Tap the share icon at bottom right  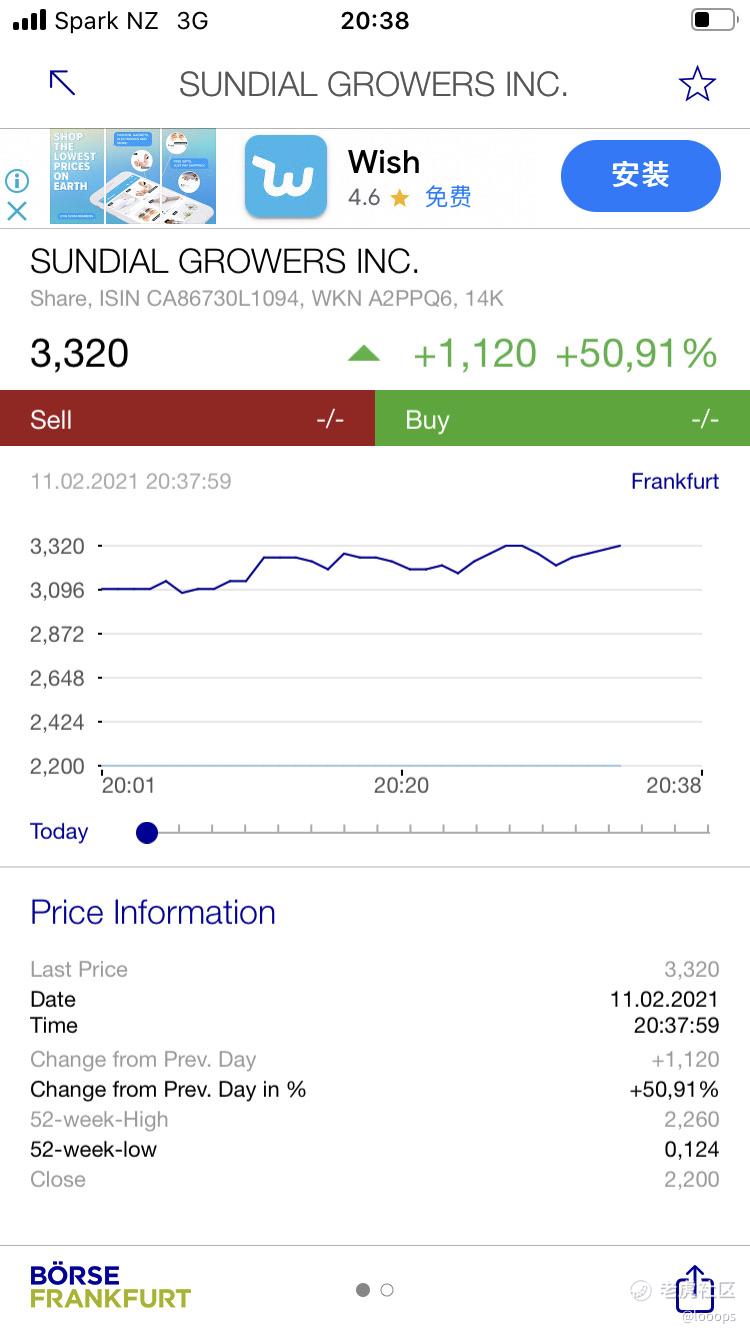click(695, 1288)
